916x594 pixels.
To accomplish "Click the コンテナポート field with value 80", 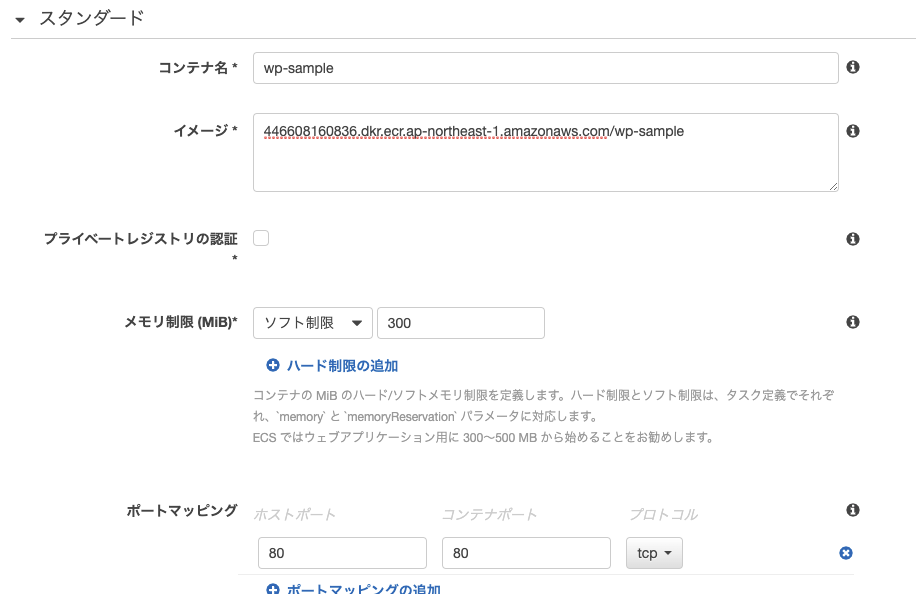I will pos(525,553).
